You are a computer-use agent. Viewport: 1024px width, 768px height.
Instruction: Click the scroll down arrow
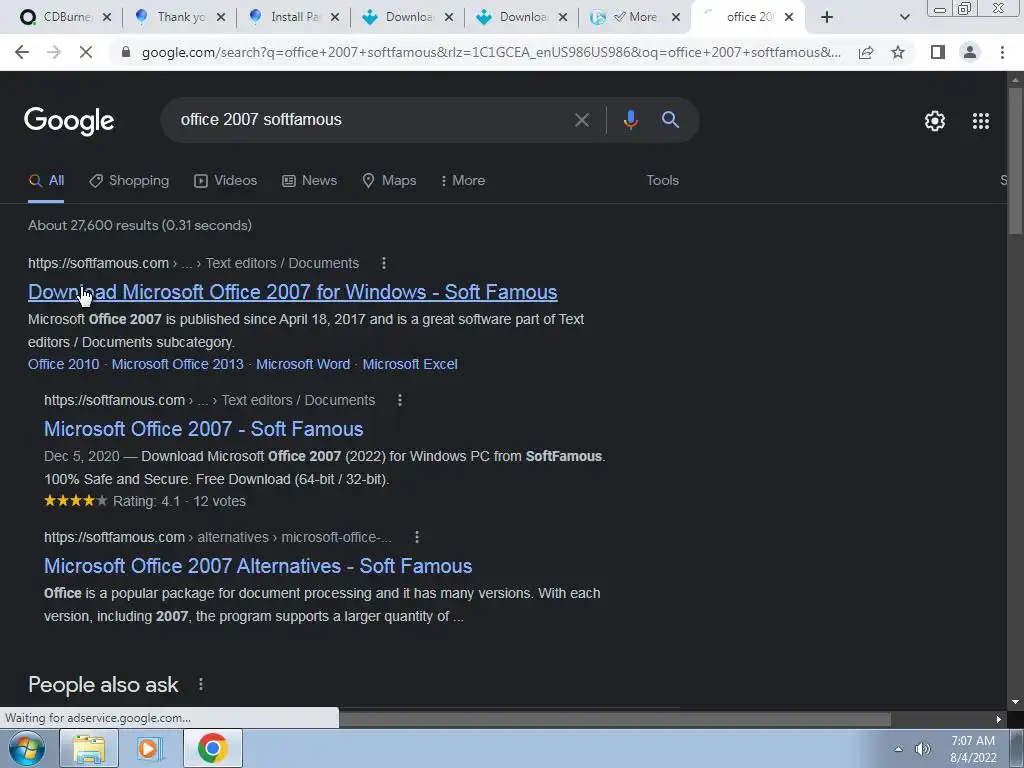click(1015, 702)
